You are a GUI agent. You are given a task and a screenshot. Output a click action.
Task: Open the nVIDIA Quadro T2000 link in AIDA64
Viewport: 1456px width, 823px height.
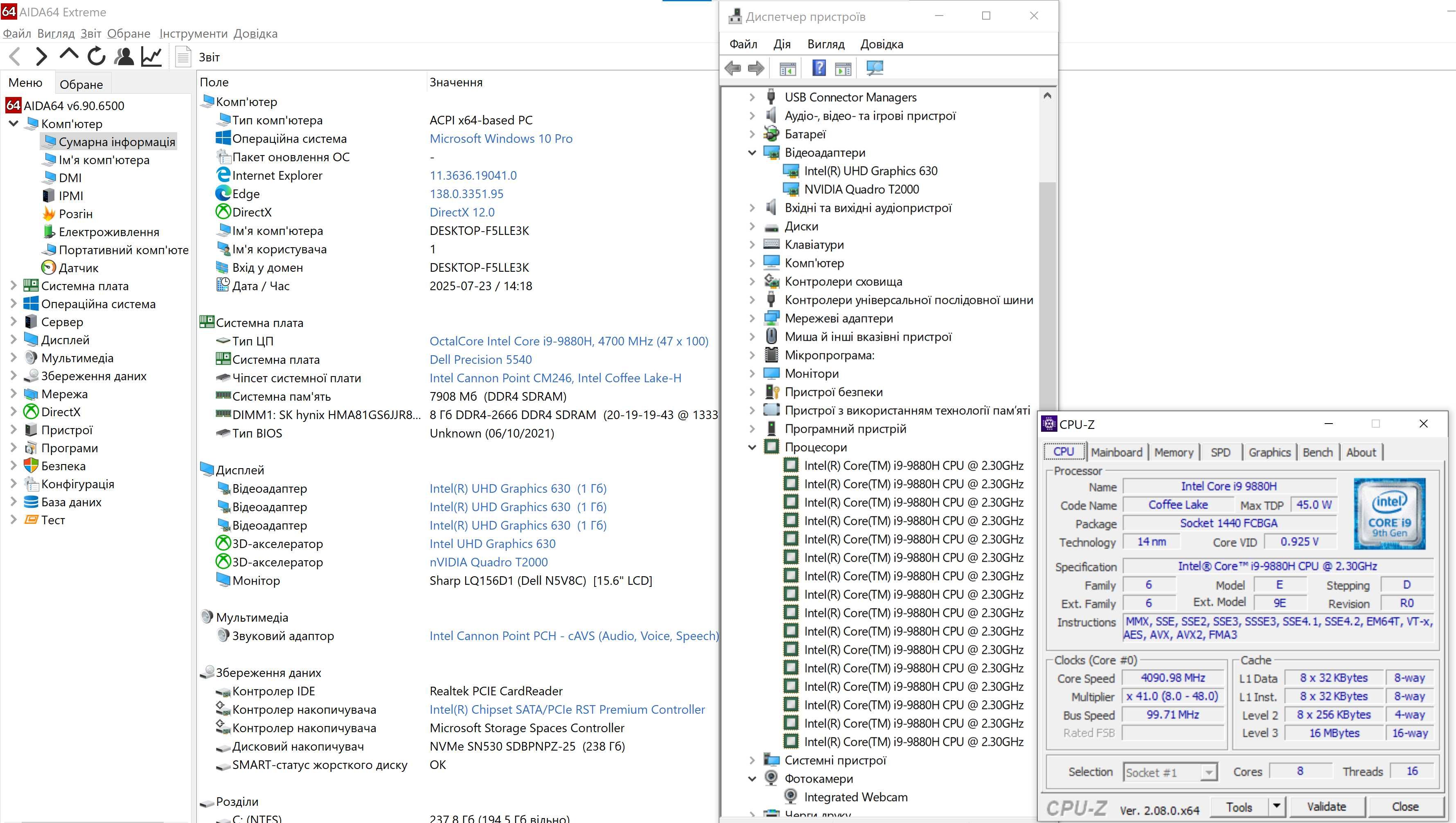point(488,562)
